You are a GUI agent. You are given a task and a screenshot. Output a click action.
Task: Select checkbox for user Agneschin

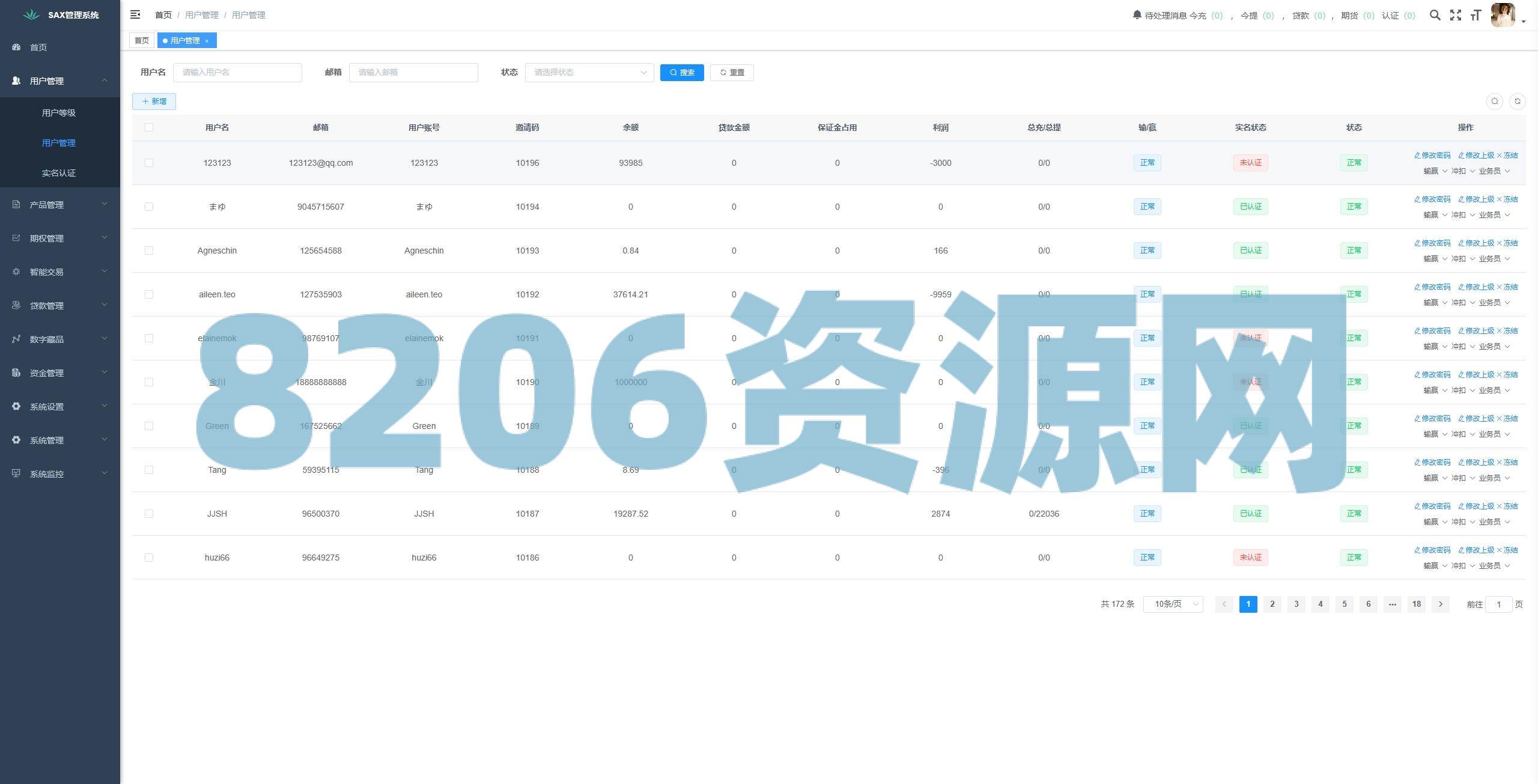coord(149,251)
